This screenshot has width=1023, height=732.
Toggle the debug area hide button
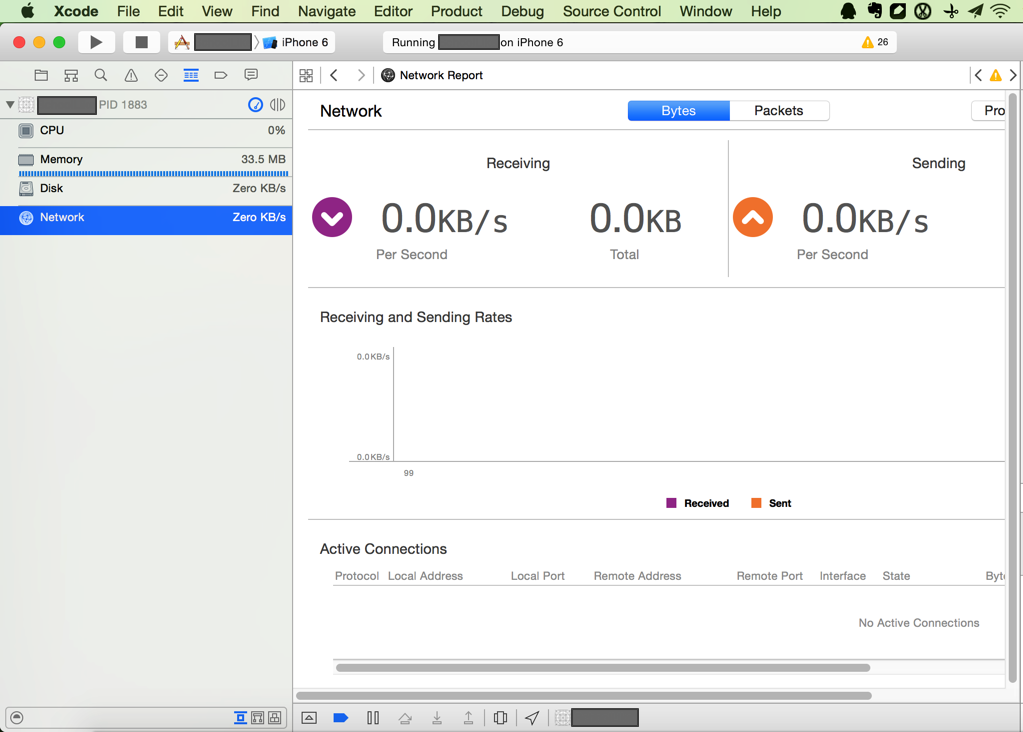click(309, 718)
